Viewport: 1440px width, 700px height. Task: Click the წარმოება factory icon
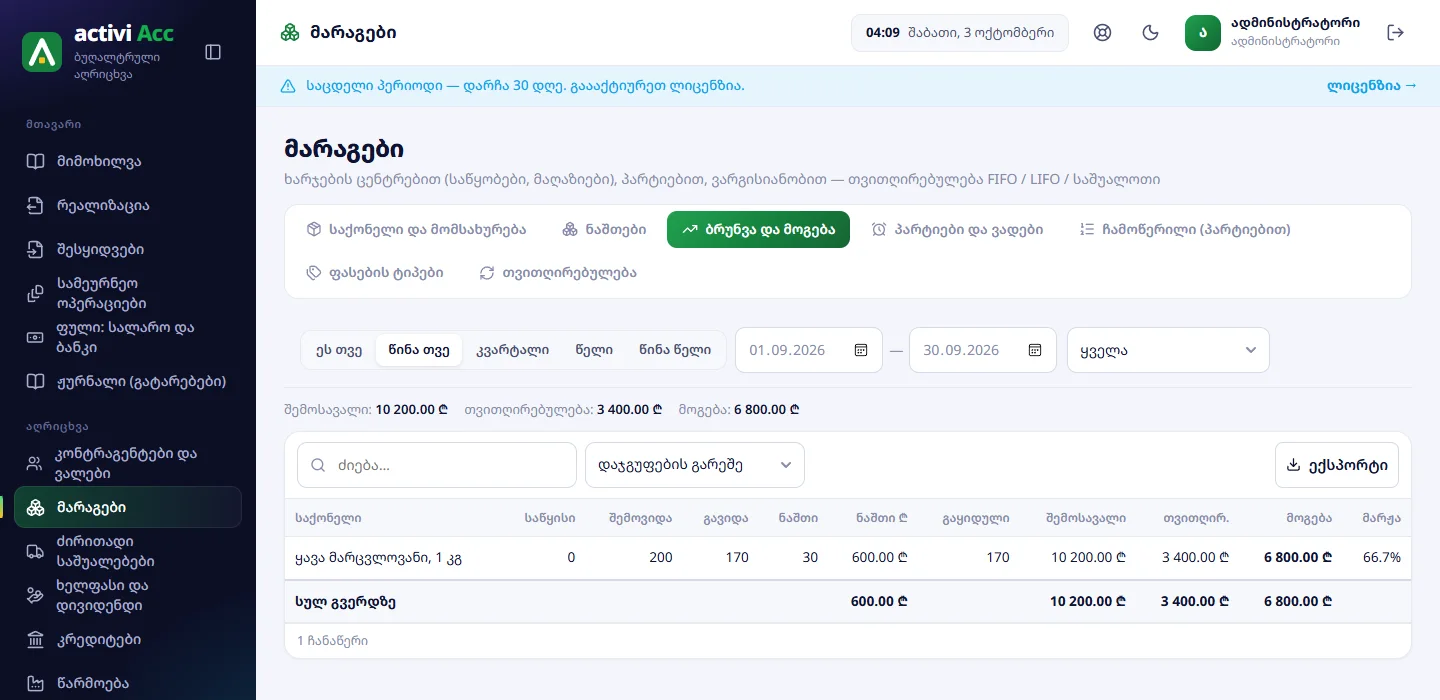point(35,684)
